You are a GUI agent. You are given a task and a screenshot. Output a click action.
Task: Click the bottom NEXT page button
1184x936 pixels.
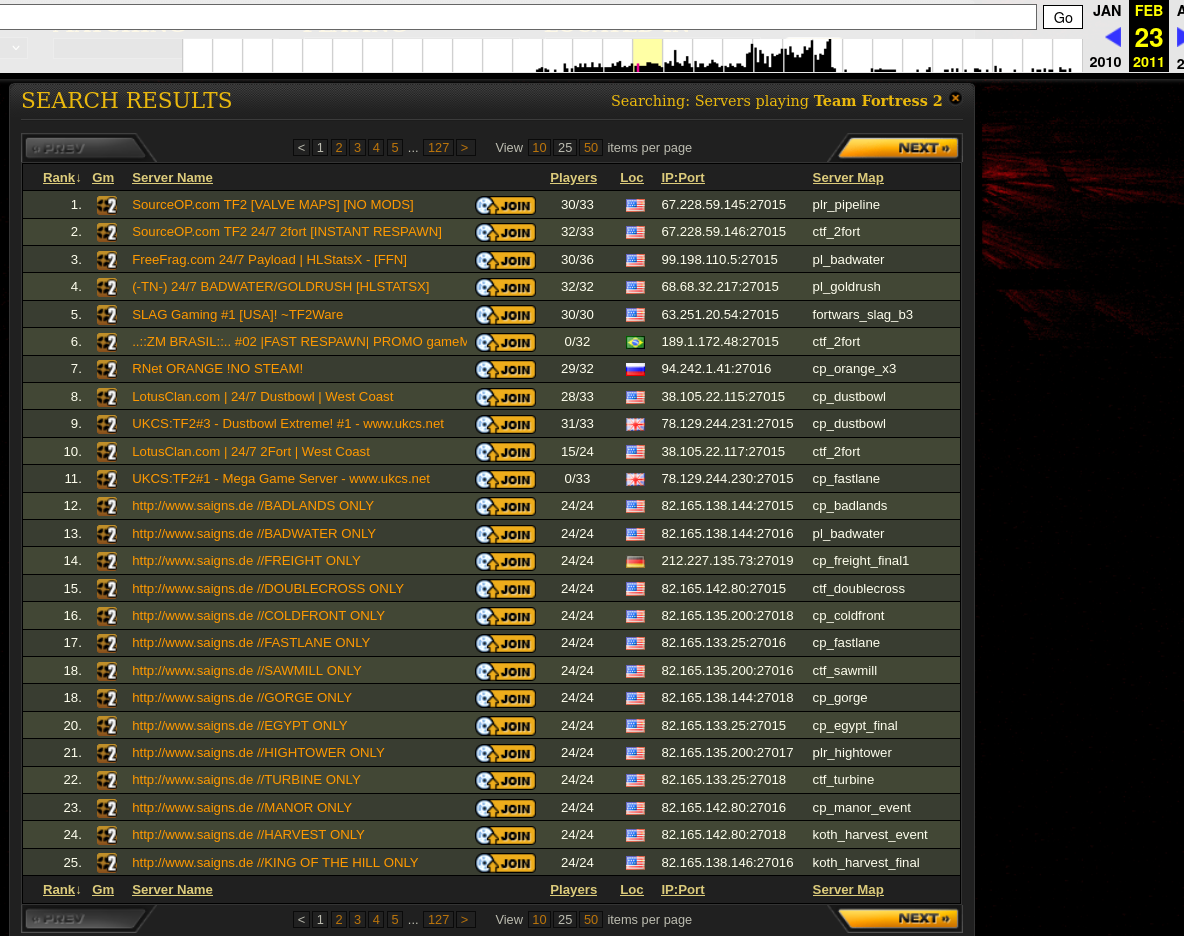(899, 919)
